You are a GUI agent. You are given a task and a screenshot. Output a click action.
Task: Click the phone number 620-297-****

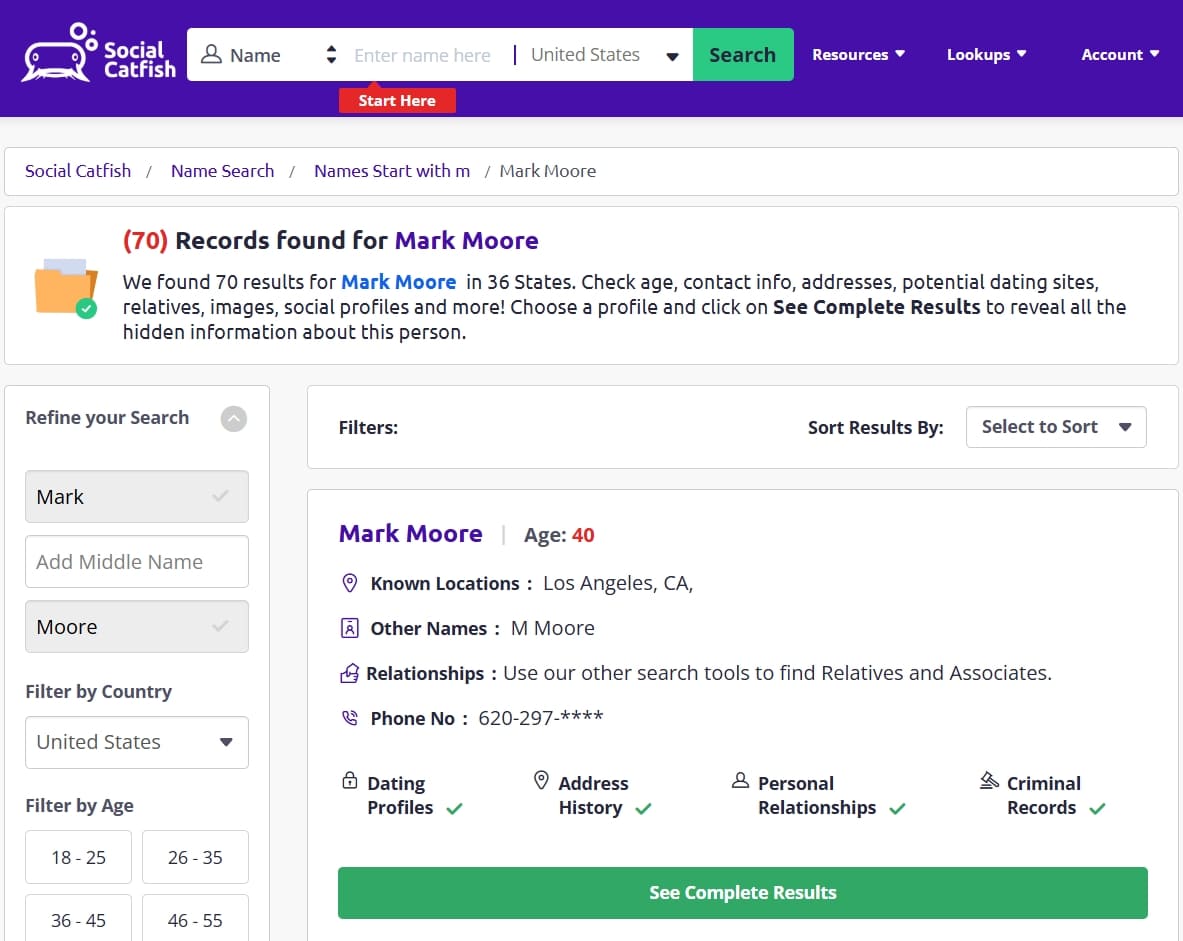pos(541,718)
